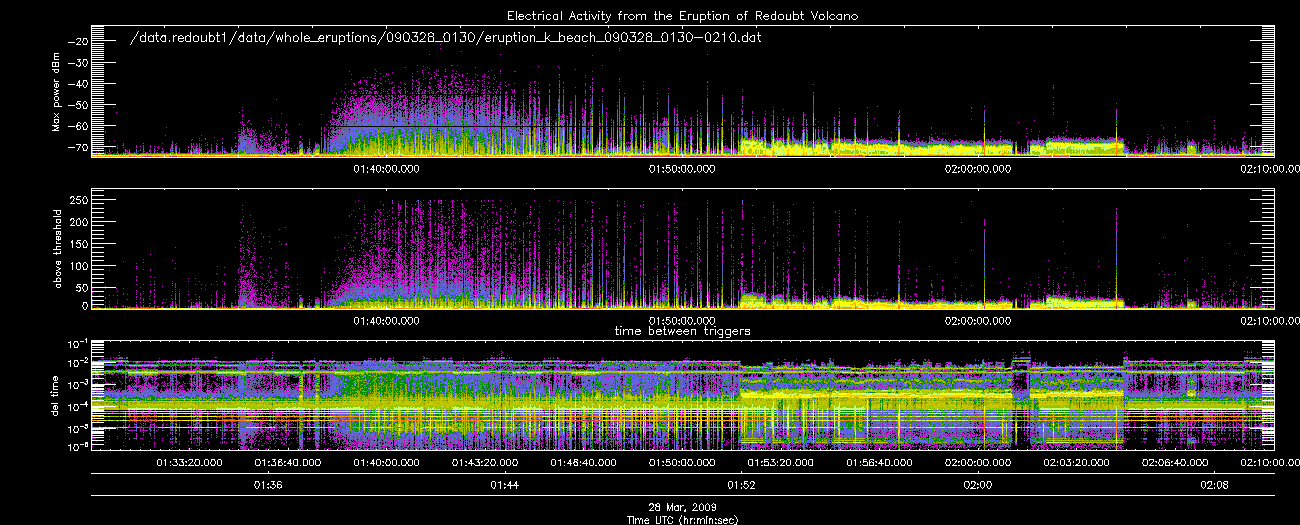Click the 'del time' axis label

pos(57,398)
